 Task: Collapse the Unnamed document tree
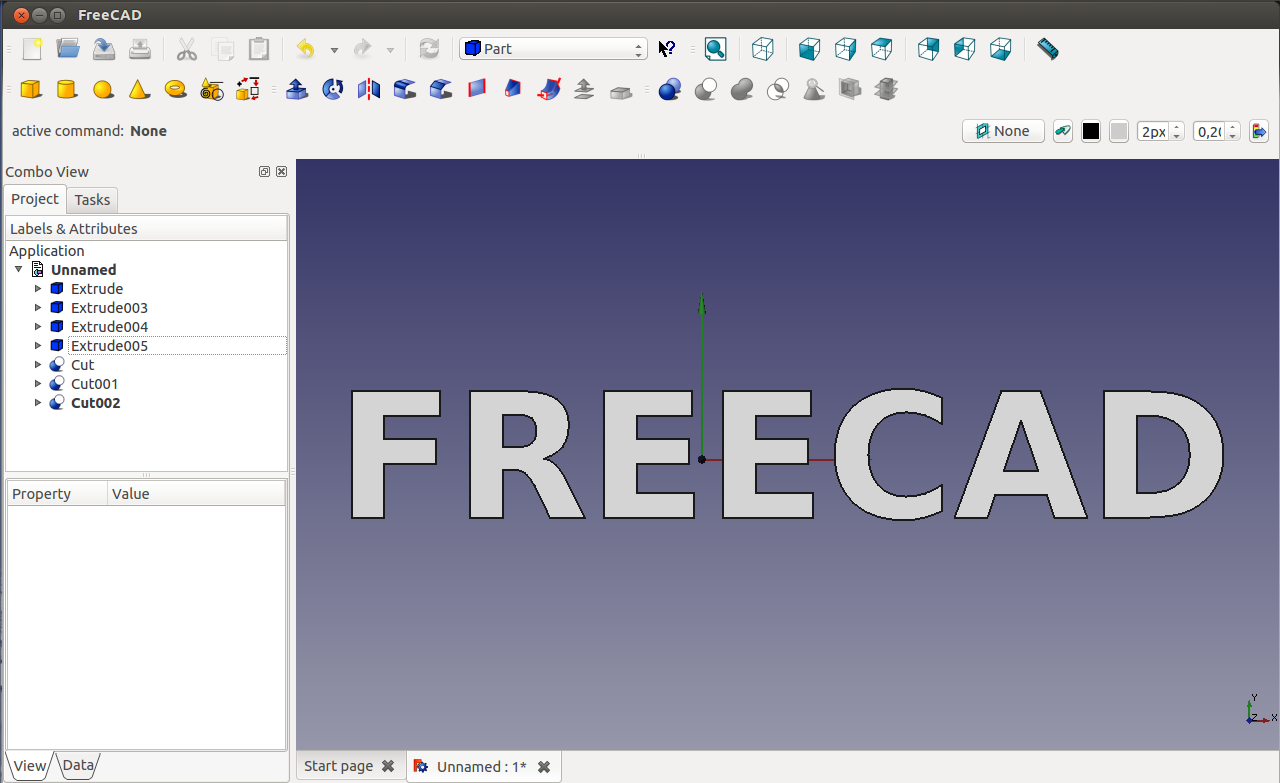(x=19, y=270)
